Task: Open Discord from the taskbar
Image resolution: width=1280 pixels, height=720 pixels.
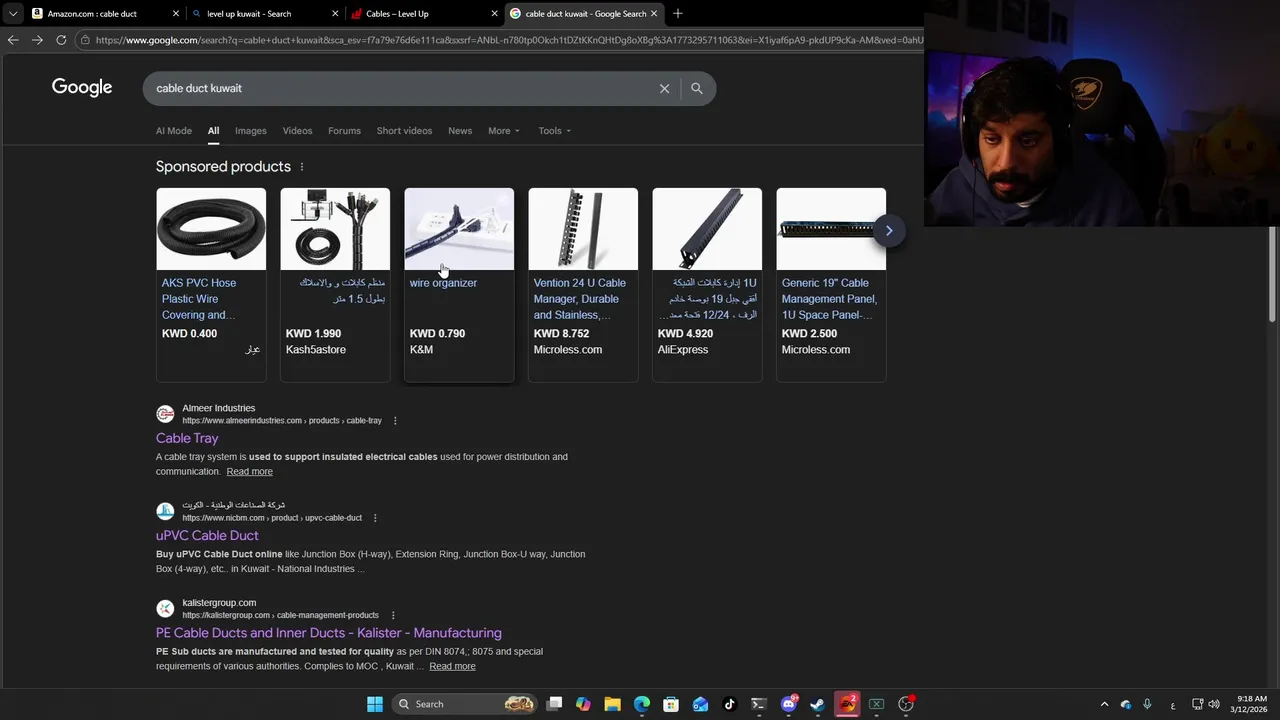Action: coord(789,704)
